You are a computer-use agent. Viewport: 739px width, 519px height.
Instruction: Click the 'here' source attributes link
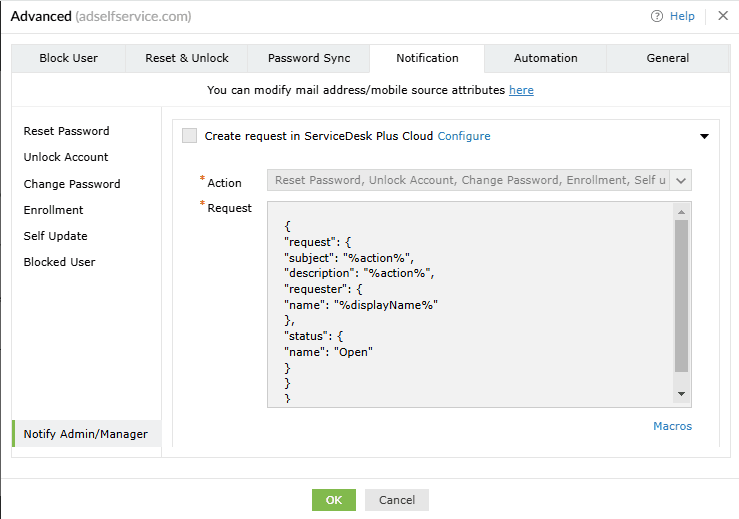tap(521, 90)
